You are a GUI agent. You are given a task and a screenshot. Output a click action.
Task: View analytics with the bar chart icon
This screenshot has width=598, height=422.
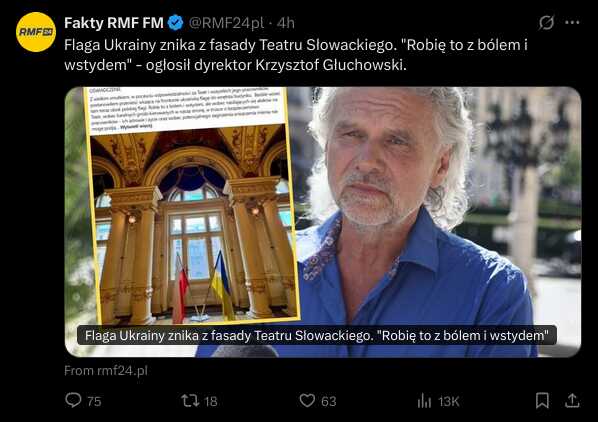point(424,401)
